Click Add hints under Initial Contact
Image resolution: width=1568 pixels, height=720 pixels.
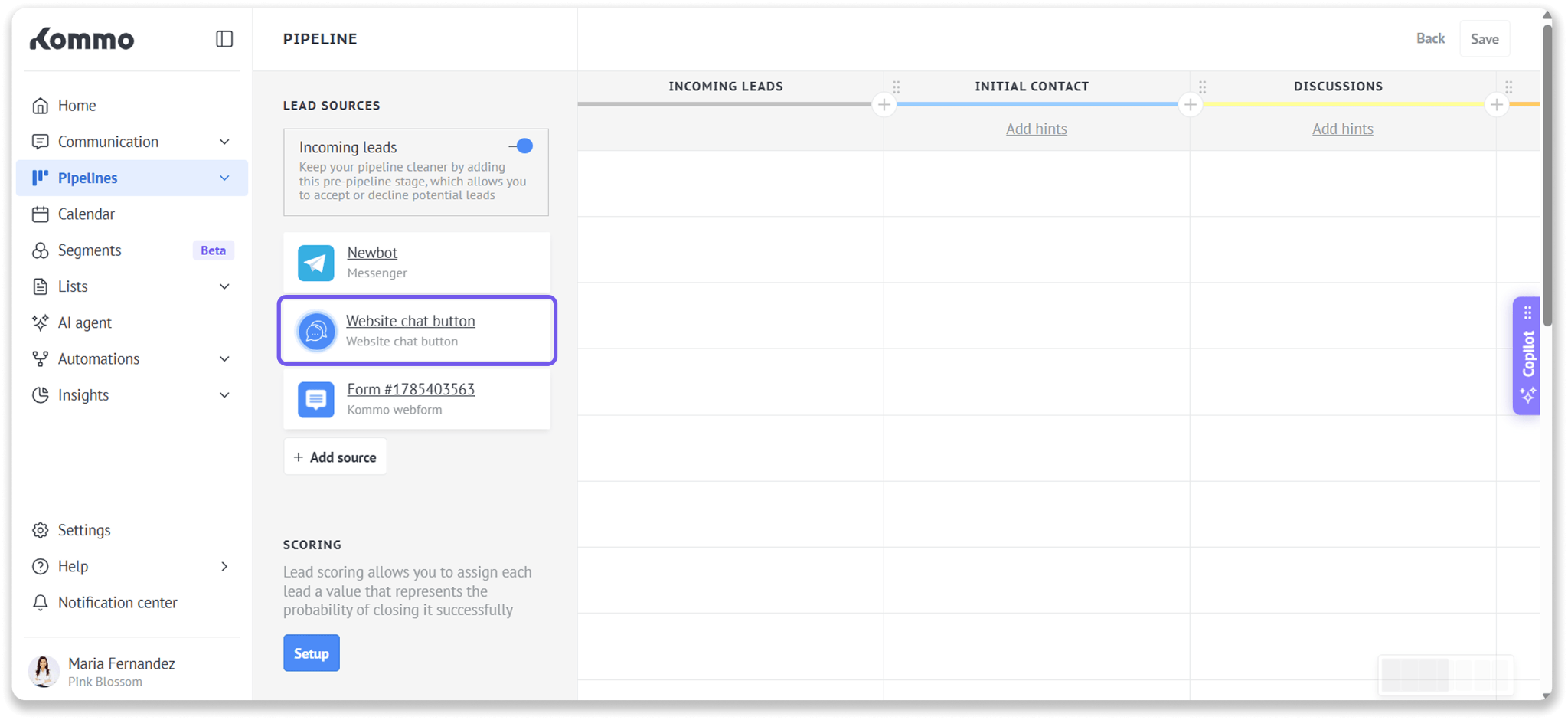(1037, 129)
